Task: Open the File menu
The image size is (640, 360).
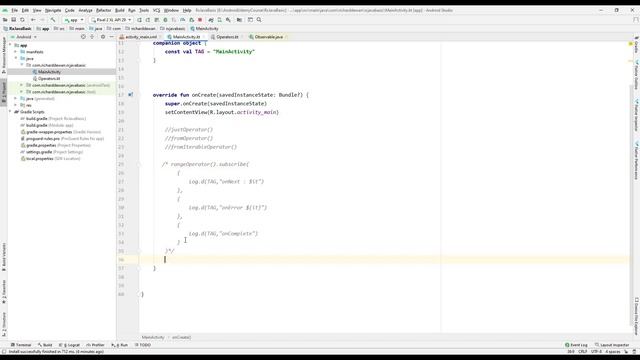Action: (x=14, y=10)
